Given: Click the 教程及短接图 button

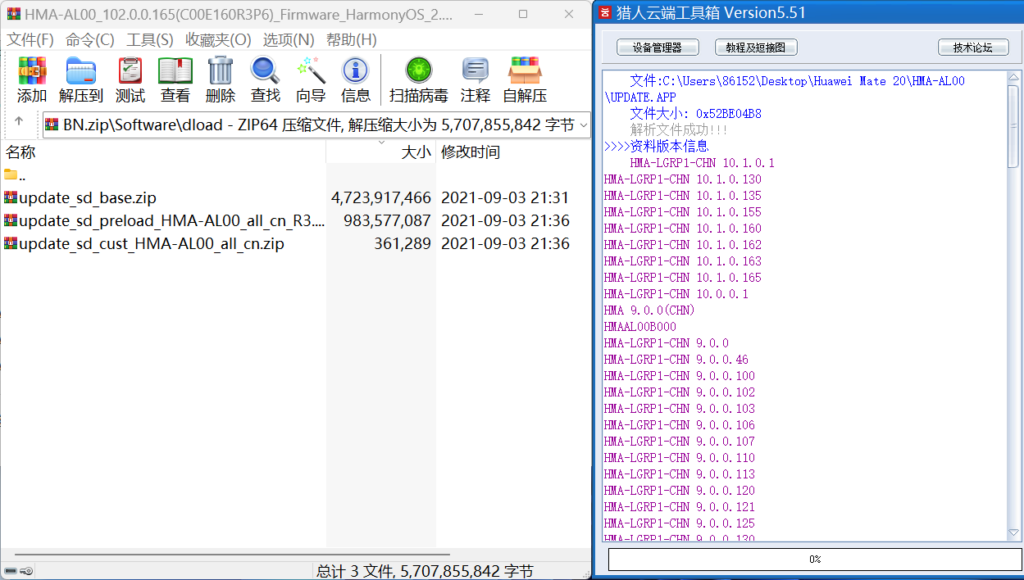Looking at the screenshot, I should pos(756,47).
